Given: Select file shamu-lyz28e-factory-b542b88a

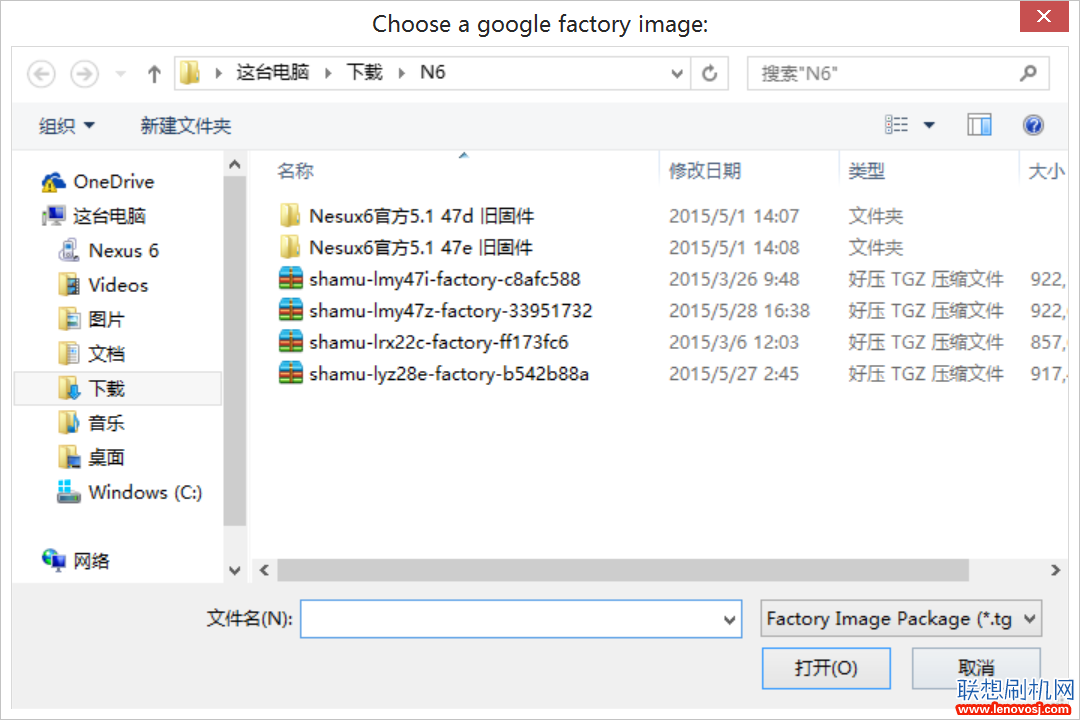Looking at the screenshot, I should click(449, 374).
